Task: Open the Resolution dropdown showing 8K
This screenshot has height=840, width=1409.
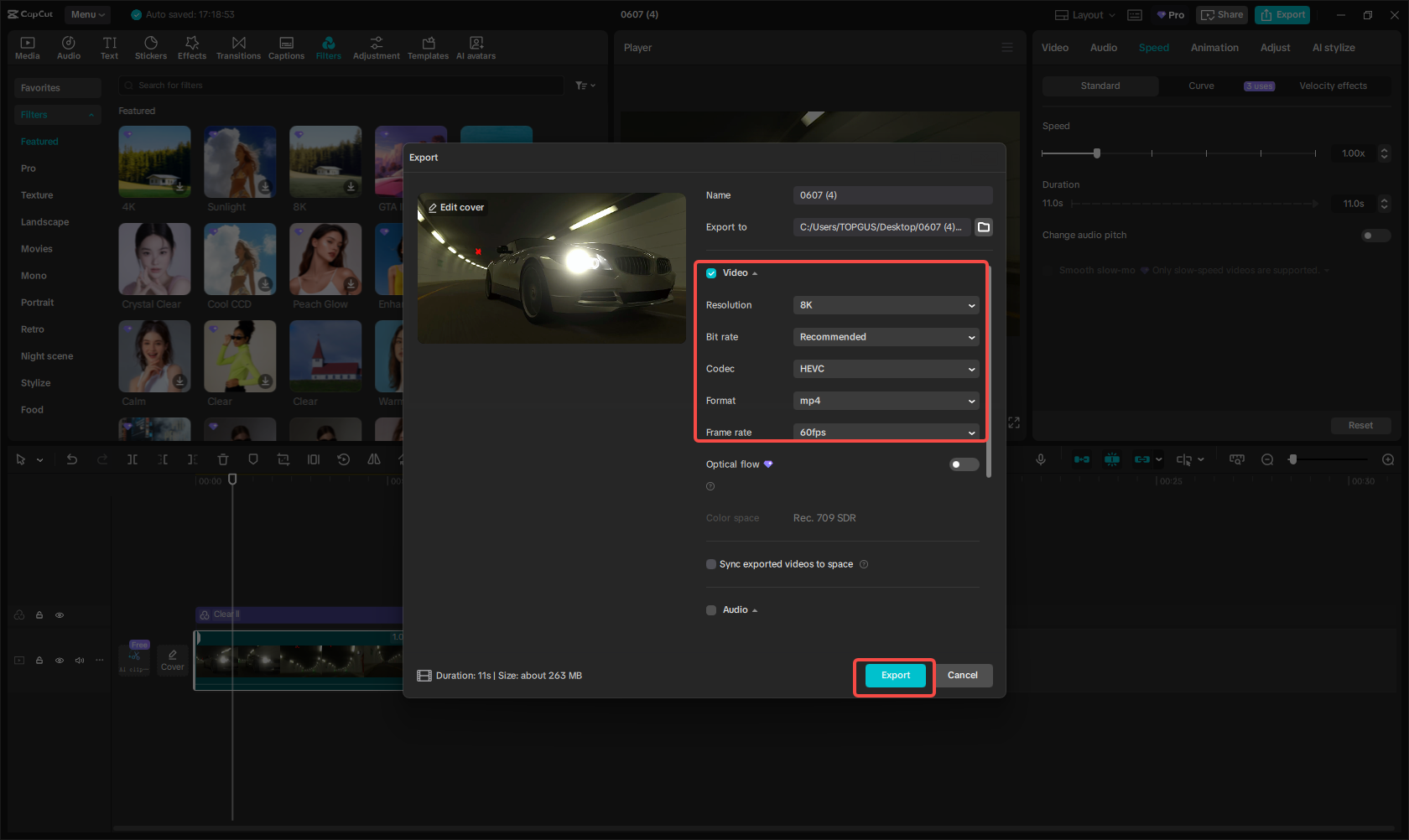Action: click(x=886, y=305)
